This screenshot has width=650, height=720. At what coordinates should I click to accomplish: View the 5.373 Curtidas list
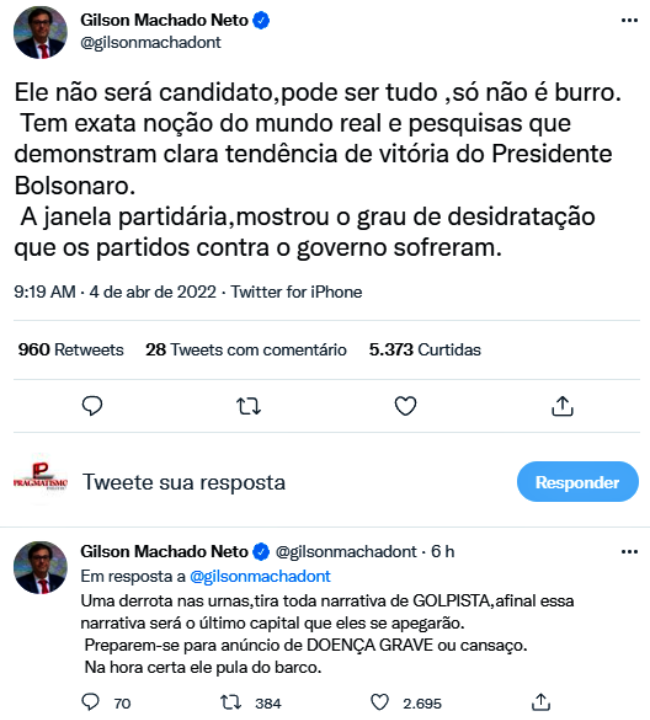coord(425,350)
